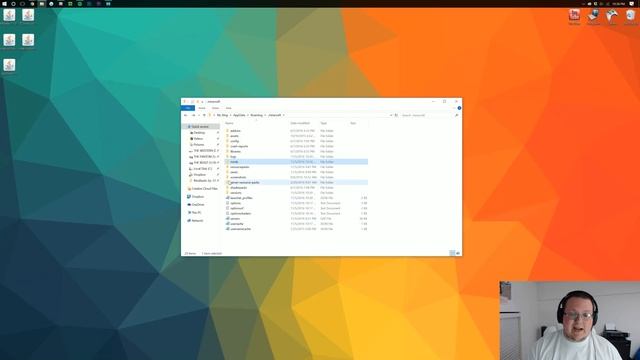Viewport: 640px width, 360px height.
Task: Select Local Disk (C:) in navigation pane
Action: click(x=203, y=169)
